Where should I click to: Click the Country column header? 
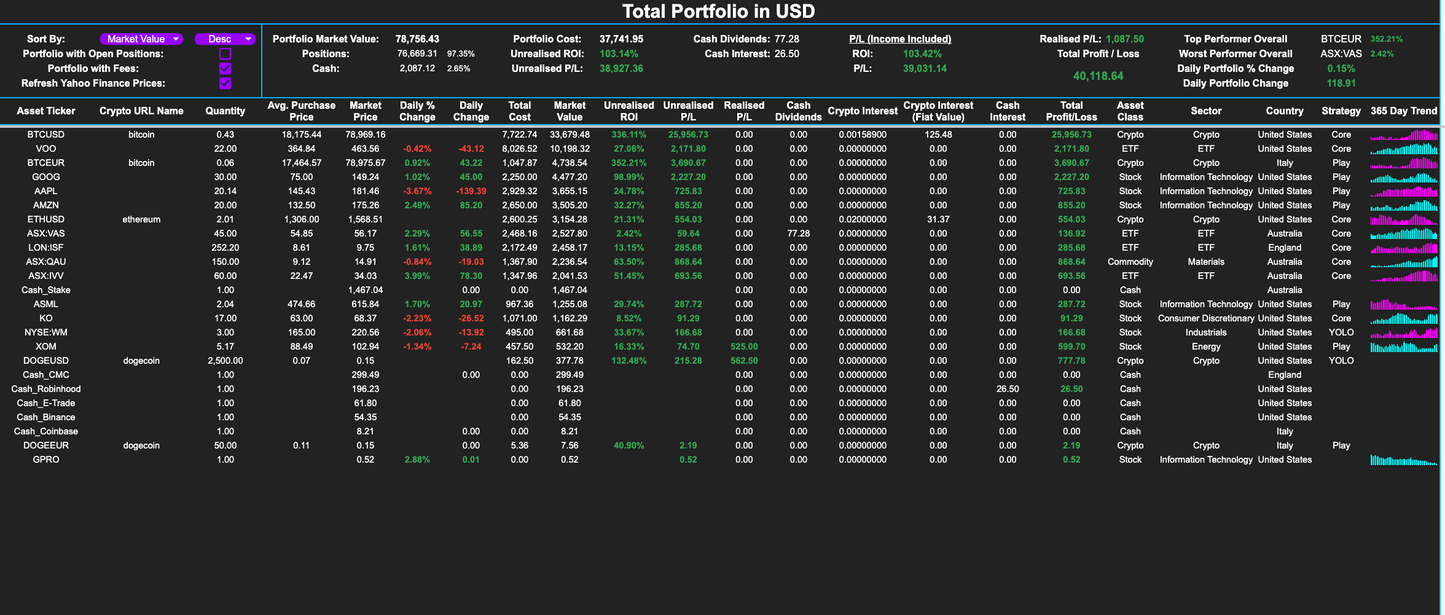pyautogui.click(x=1284, y=111)
